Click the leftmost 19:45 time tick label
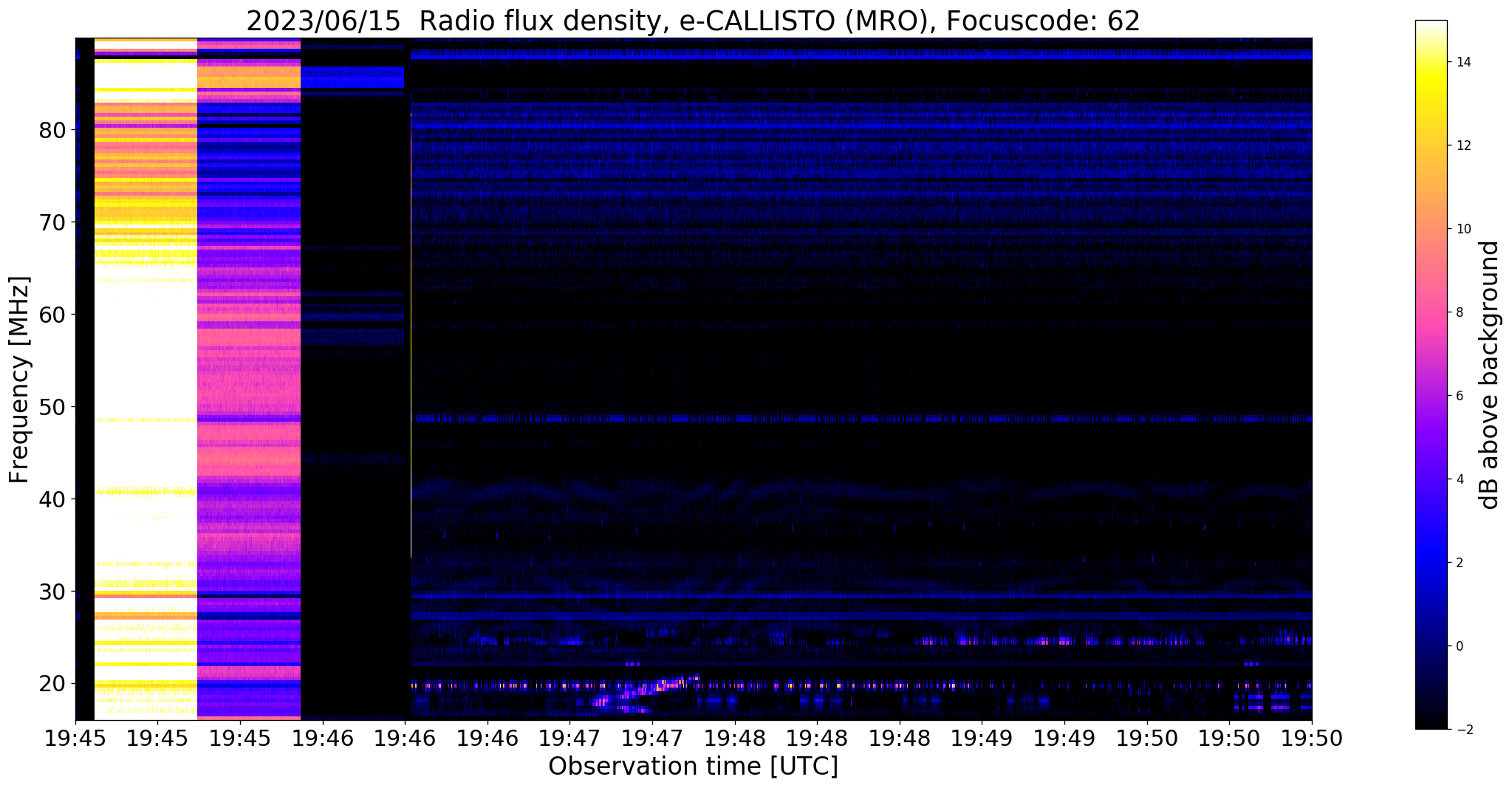This screenshot has height=788, width=1512. point(75,739)
